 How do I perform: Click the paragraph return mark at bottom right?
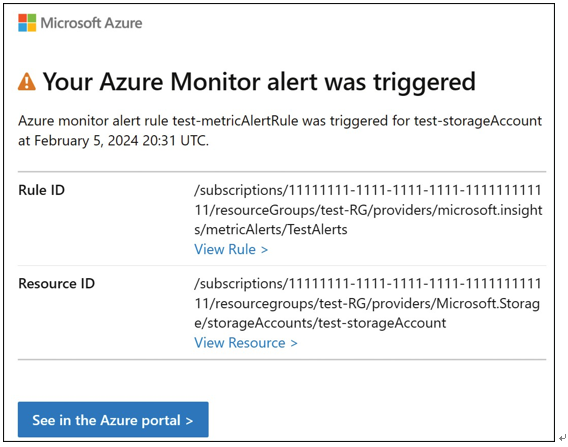pos(562,438)
